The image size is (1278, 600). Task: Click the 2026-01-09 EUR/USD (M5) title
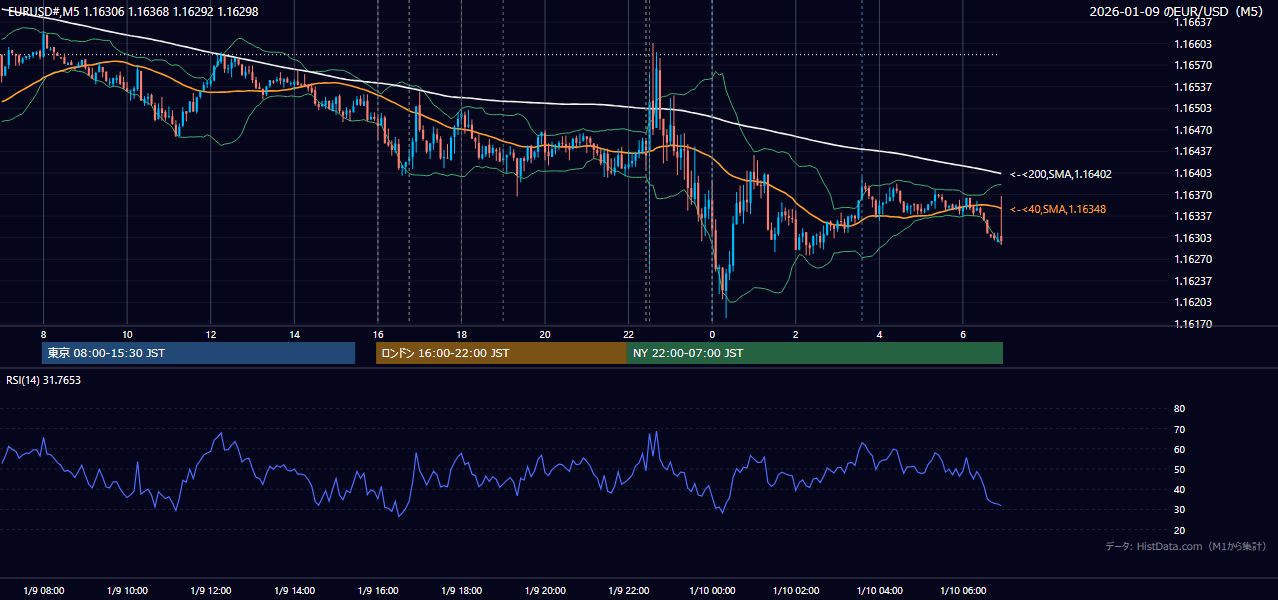(1178, 12)
